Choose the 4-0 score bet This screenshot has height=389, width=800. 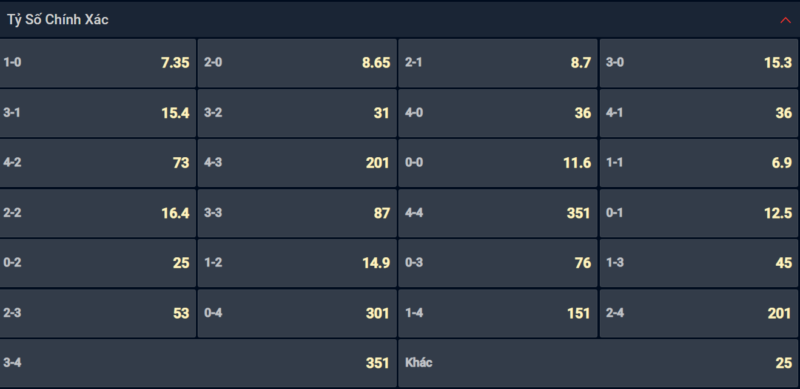497,113
